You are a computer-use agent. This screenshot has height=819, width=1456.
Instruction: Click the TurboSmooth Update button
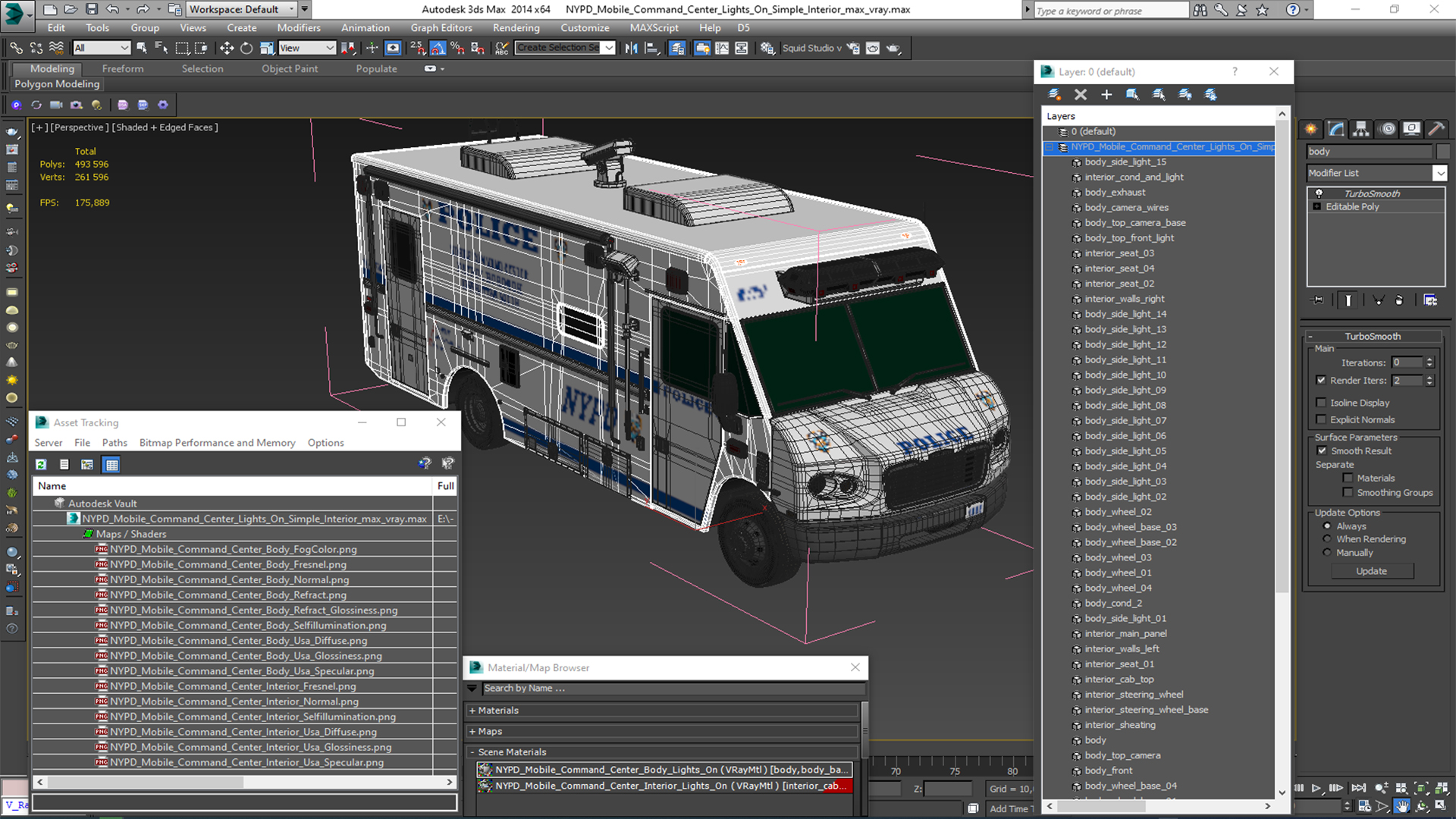(x=1371, y=571)
